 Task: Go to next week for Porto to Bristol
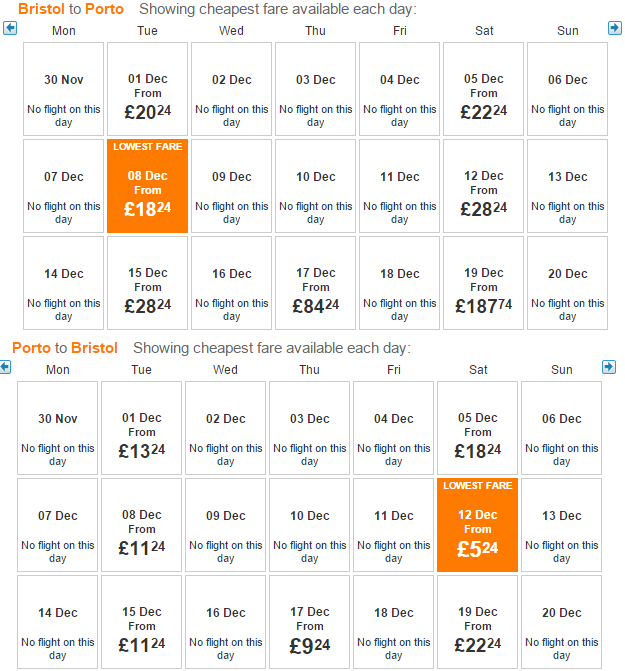coord(609,367)
